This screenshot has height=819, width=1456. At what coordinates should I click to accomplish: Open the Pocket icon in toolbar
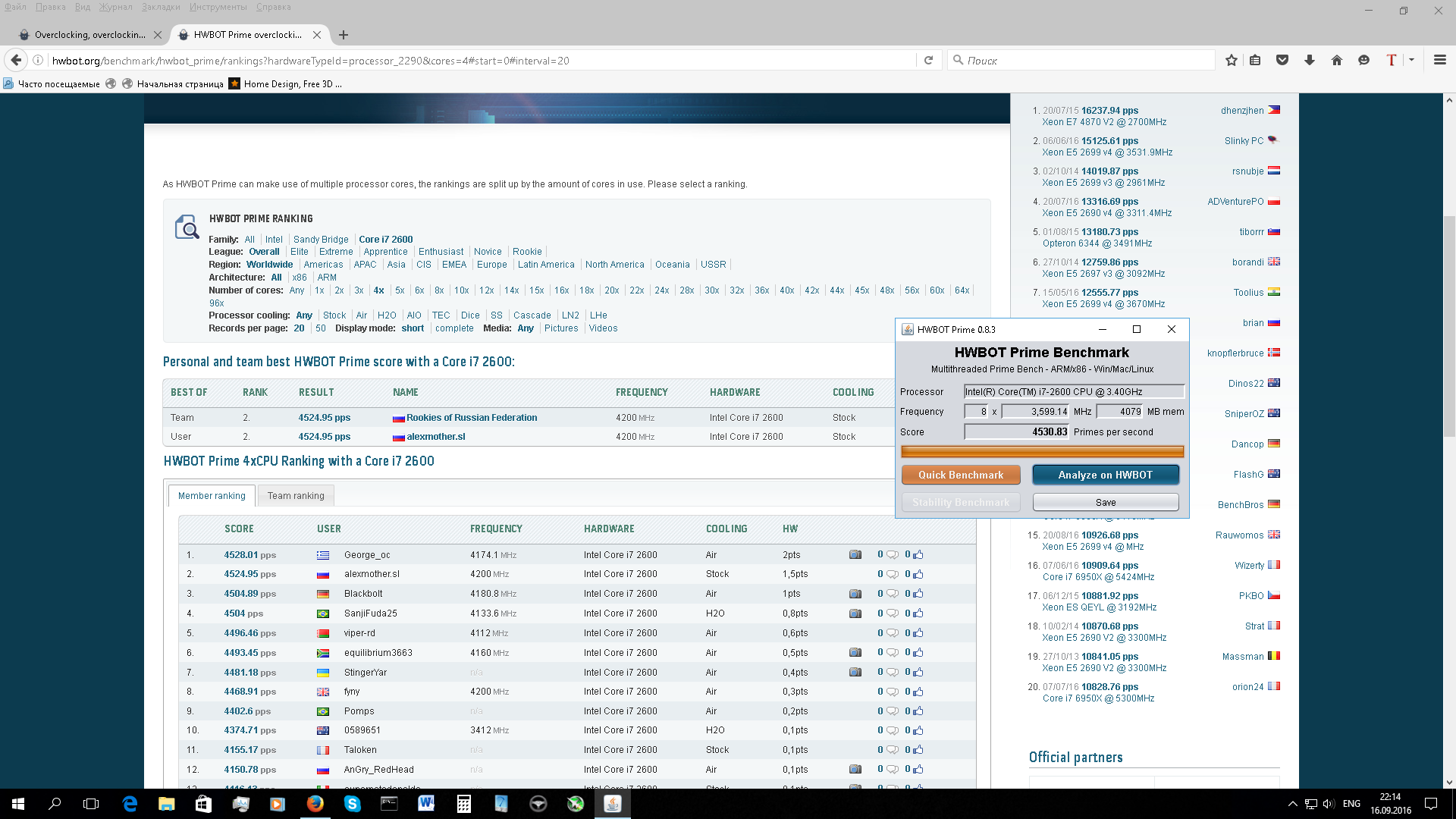click(1282, 61)
